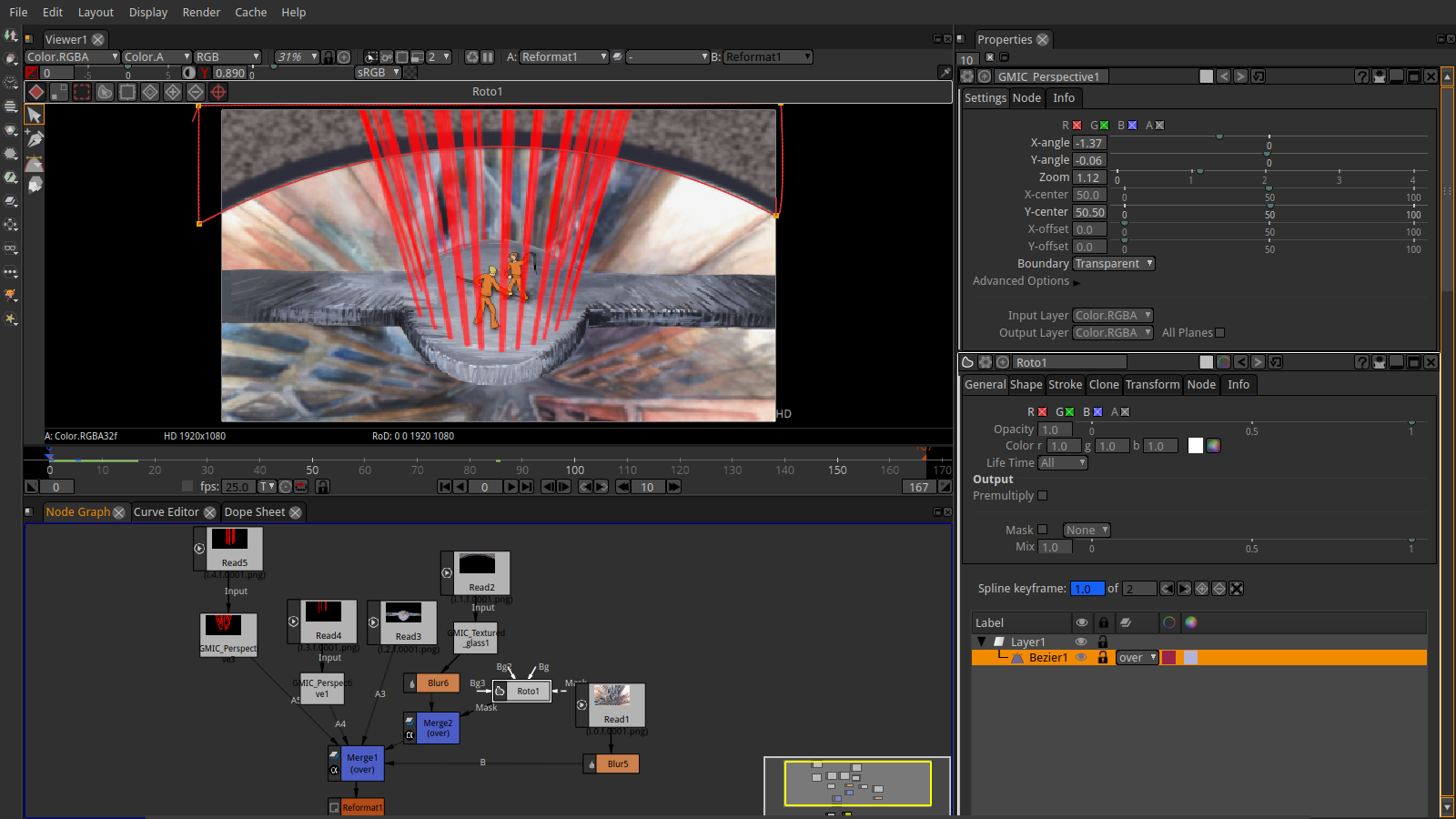Open help for GMIC Perspective1 node
Viewport: 1456px width, 819px height.
[x=1361, y=76]
